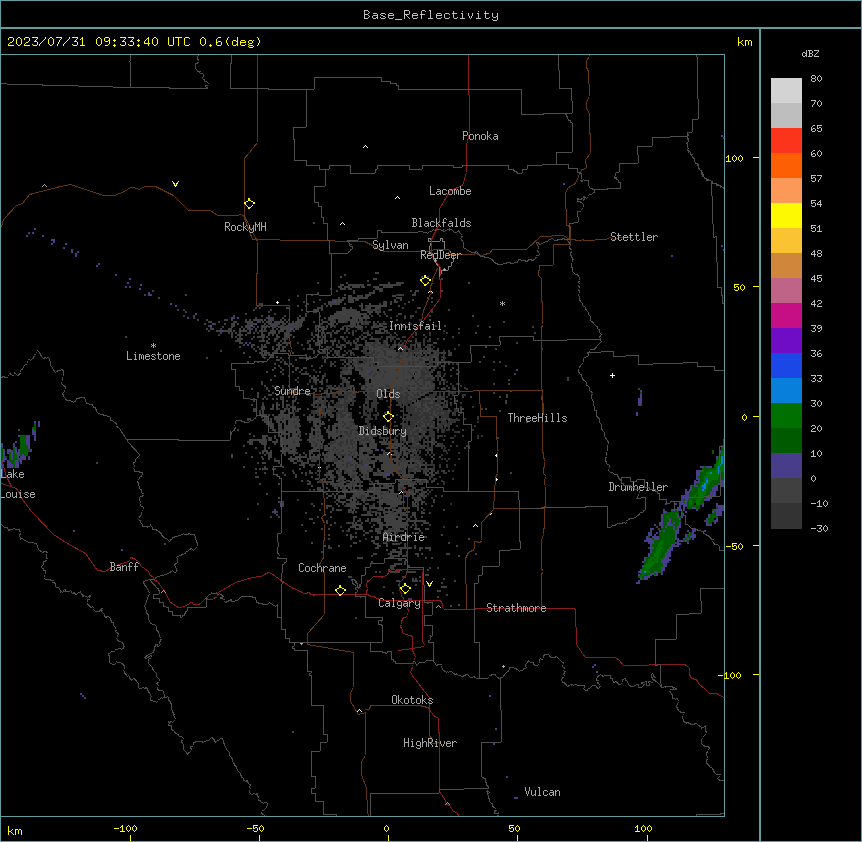Click the Blackfalds label

(441, 223)
